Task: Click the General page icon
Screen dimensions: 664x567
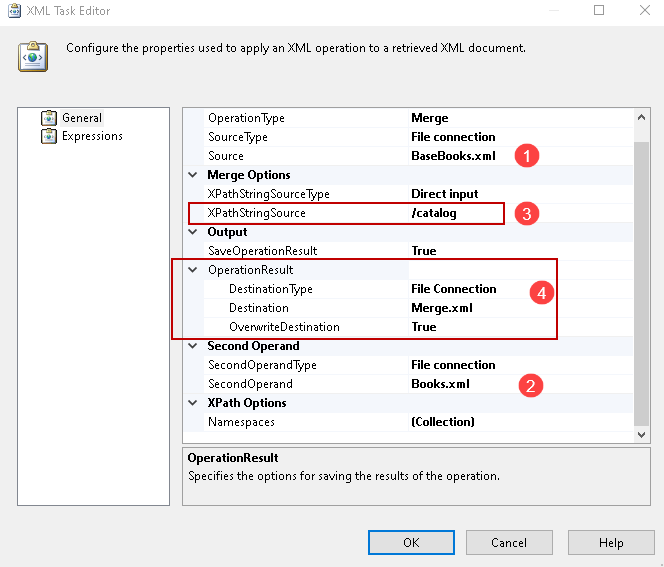Action: [49, 118]
